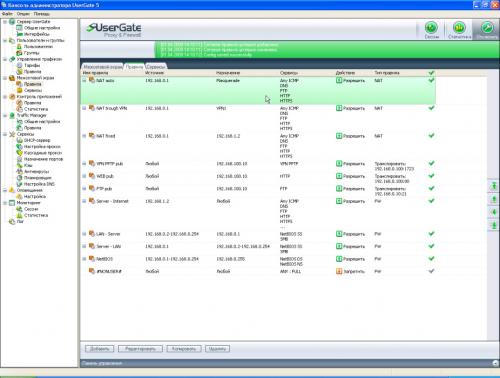The image size is (500, 378).
Task: Sort by Назначение column header
Action: pos(228,73)
